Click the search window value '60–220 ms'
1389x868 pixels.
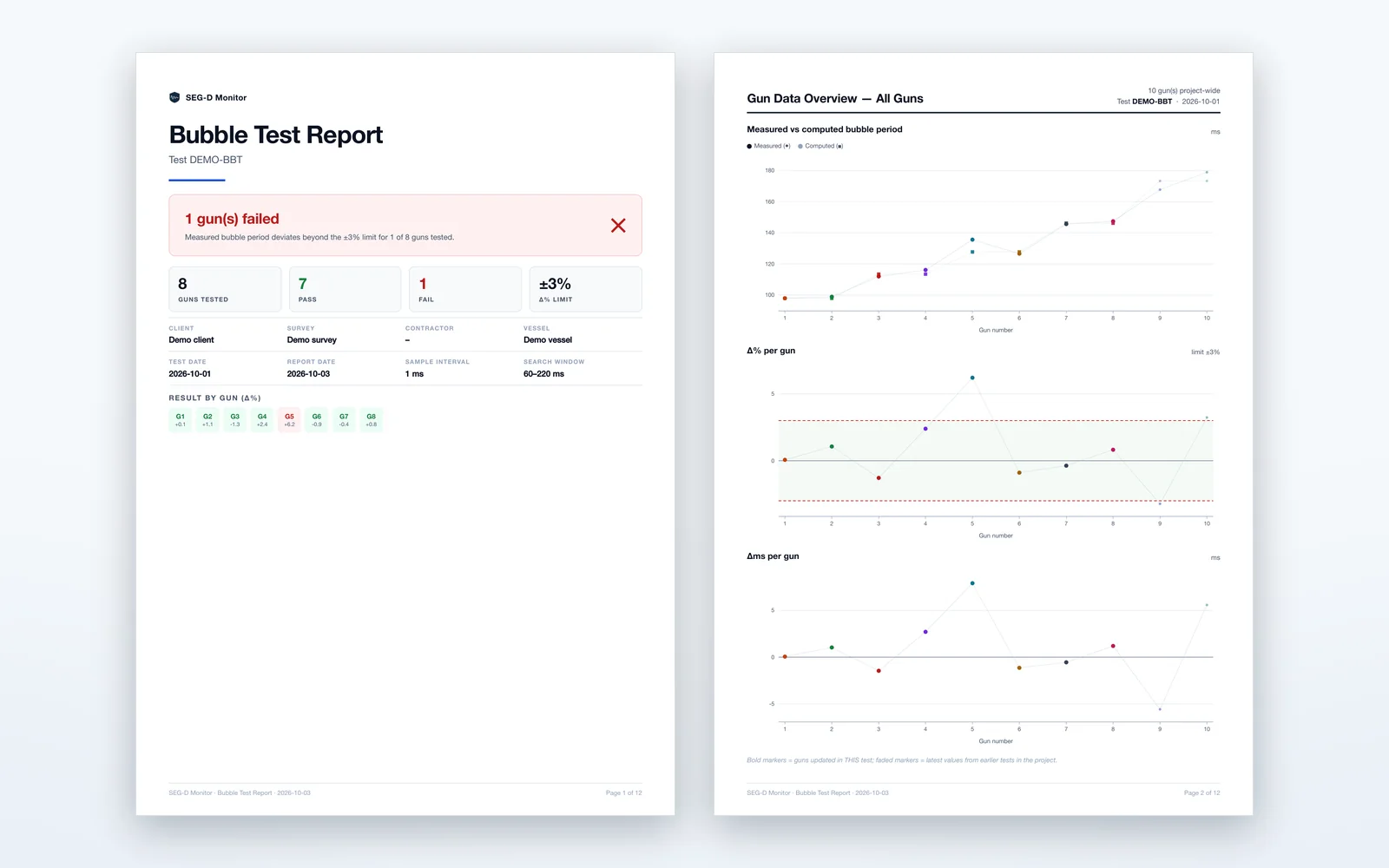543,374
